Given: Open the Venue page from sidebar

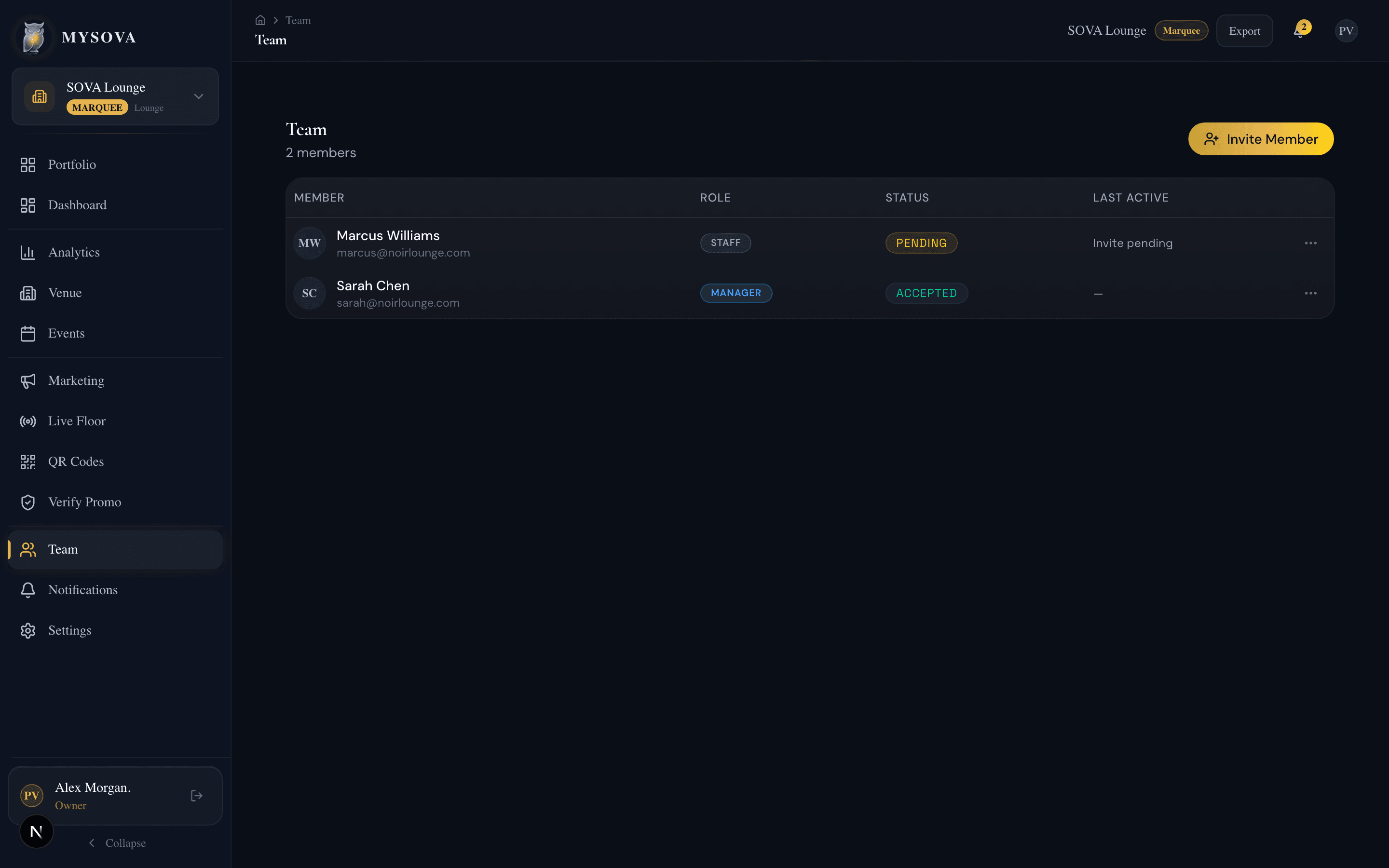Looking at the screenshot, I should [x=64, y=293].
